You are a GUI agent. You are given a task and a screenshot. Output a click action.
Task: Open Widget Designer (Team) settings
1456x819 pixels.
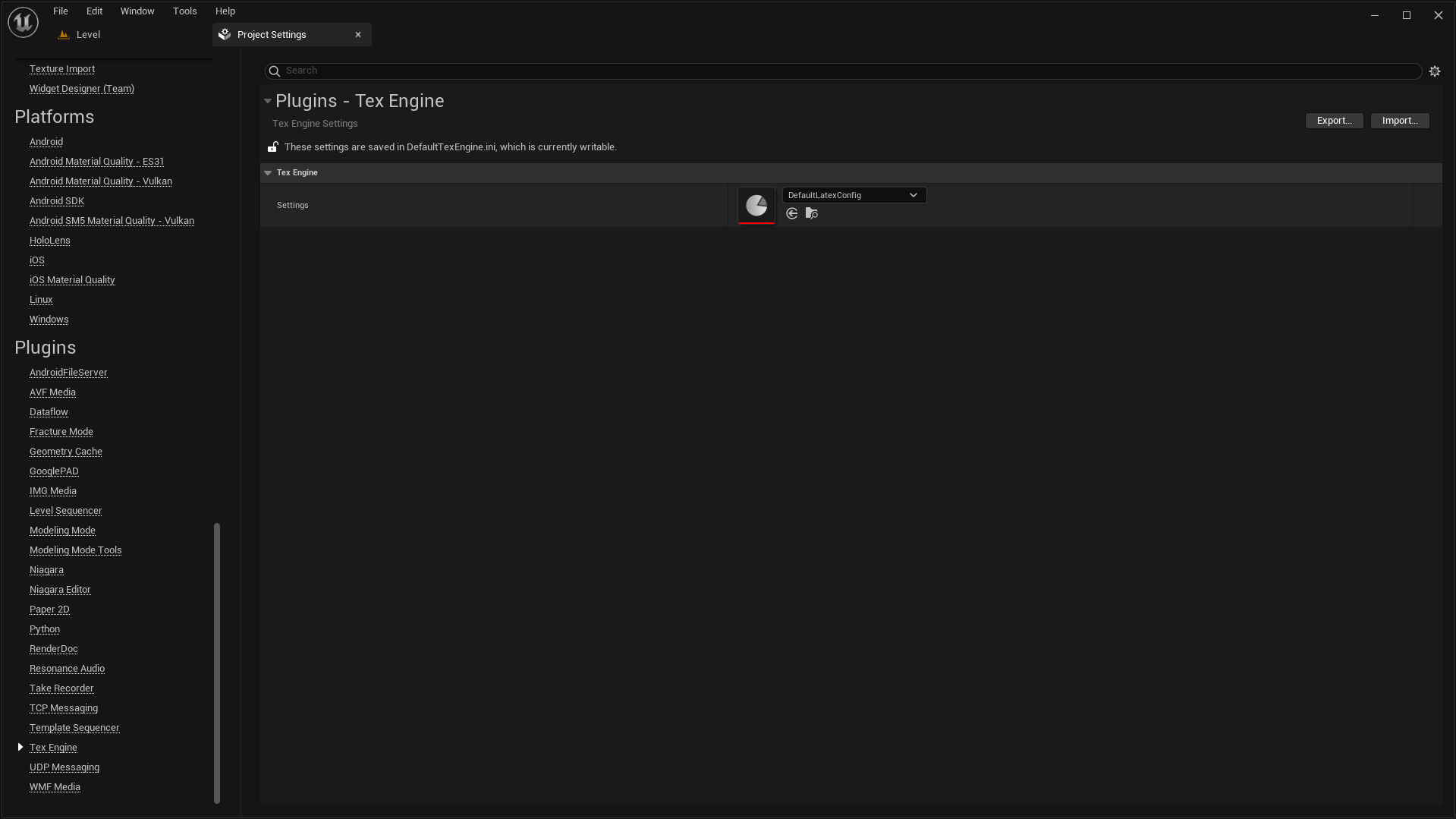[82, 88]
